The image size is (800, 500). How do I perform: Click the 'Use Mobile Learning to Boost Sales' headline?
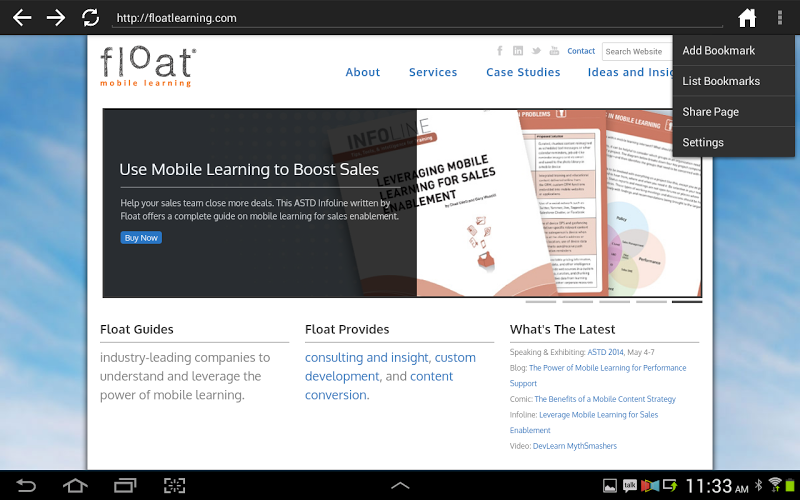tap(249, 169)
